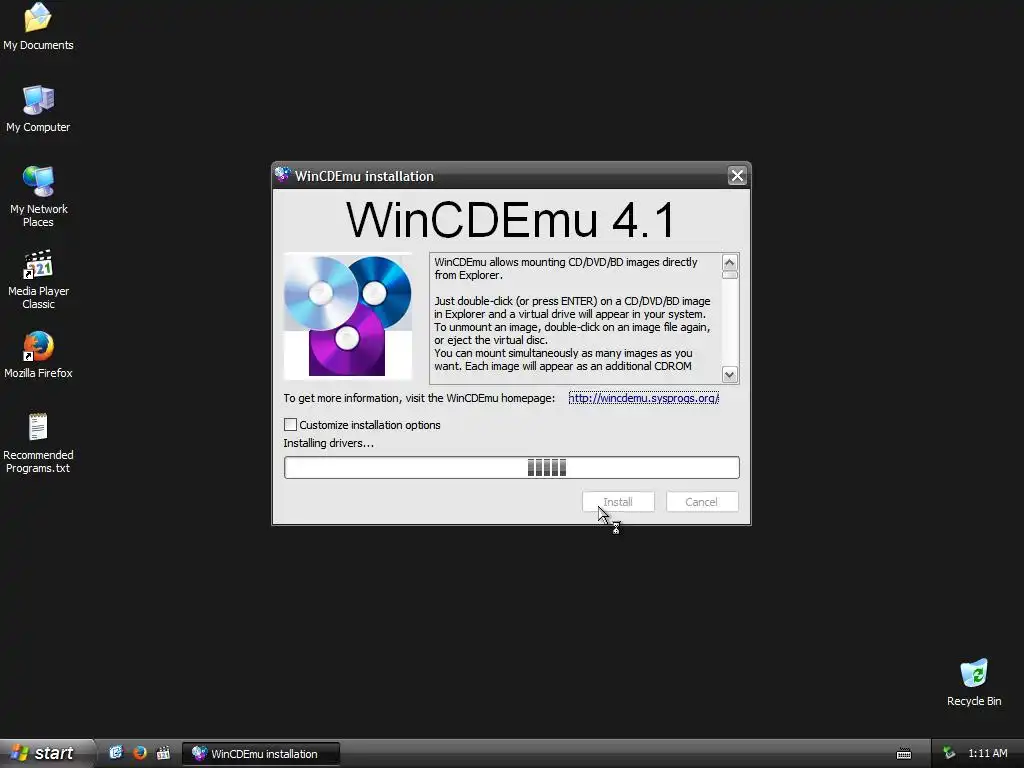Click the Cancel button
The width and height of the screenshot is (1024, 768).
(702, 502)
